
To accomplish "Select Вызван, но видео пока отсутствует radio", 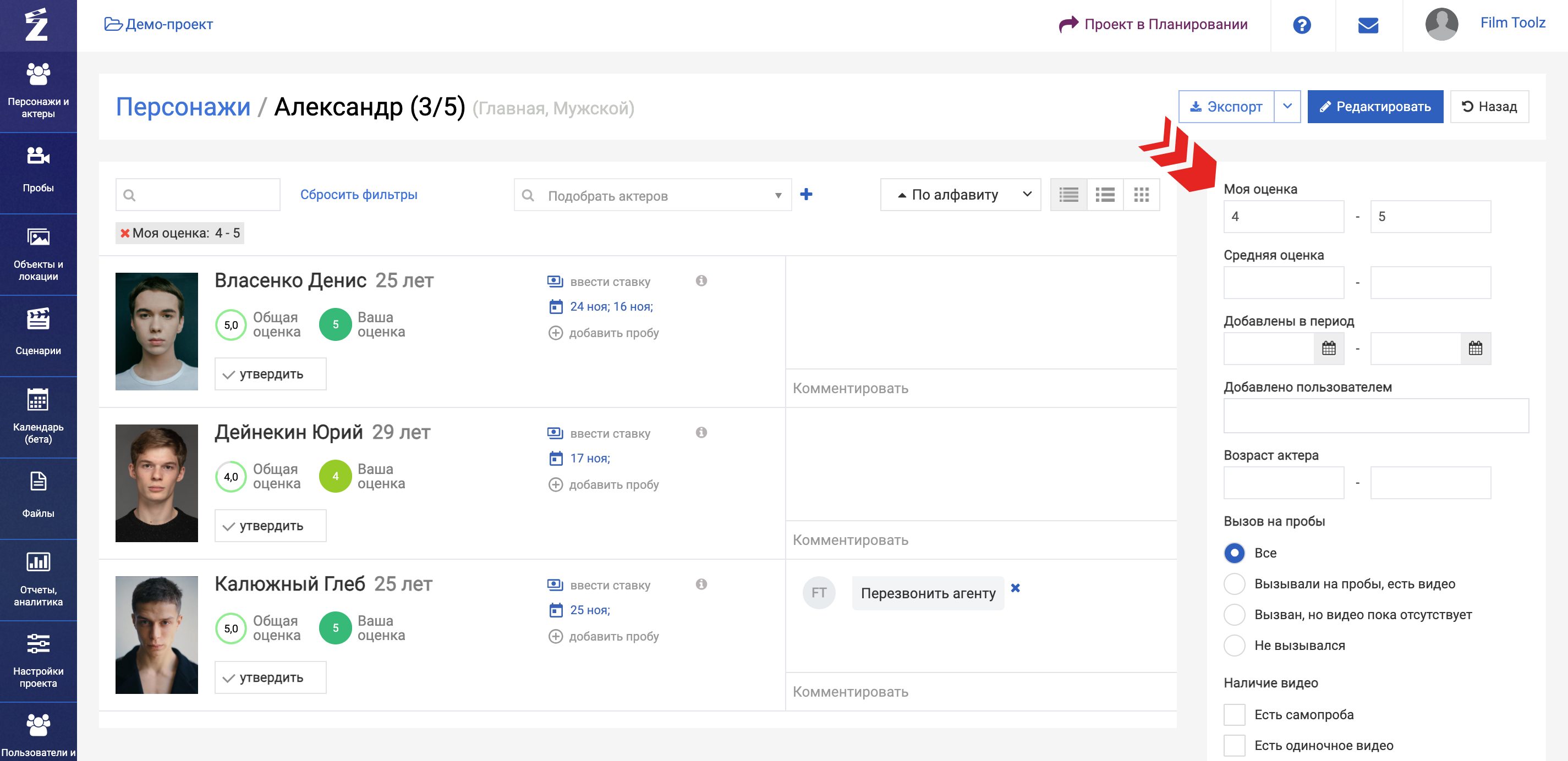I will click(1234, 615).
